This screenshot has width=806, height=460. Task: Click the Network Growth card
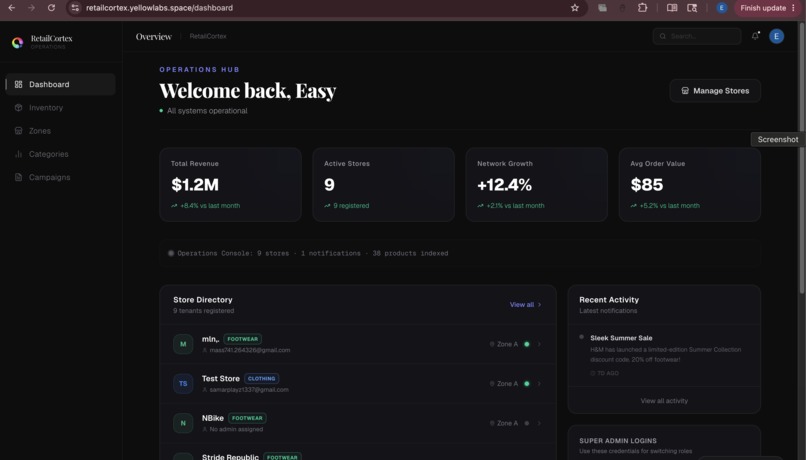[537, 185]
